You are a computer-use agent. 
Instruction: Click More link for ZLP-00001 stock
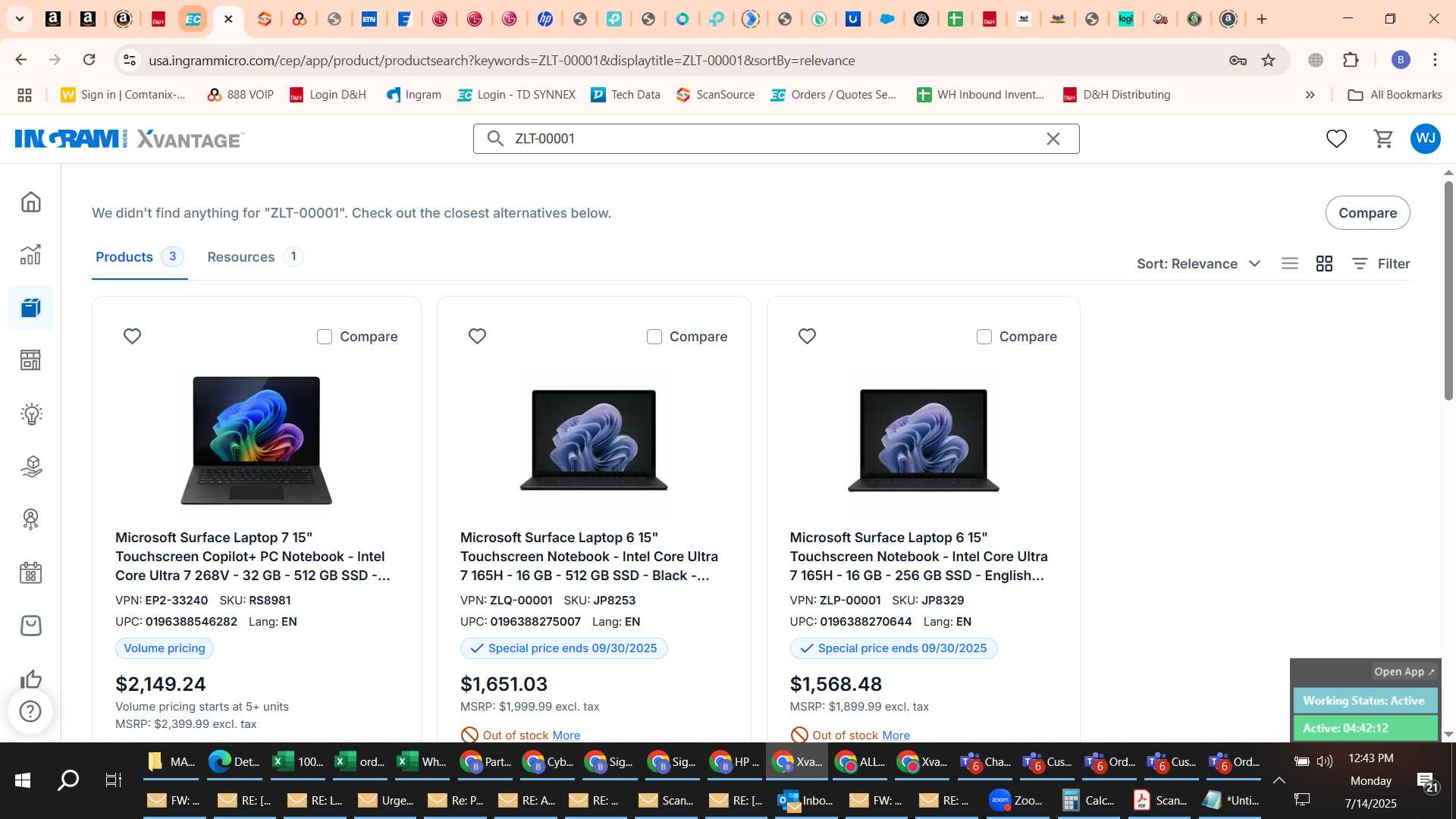[896, 736]
